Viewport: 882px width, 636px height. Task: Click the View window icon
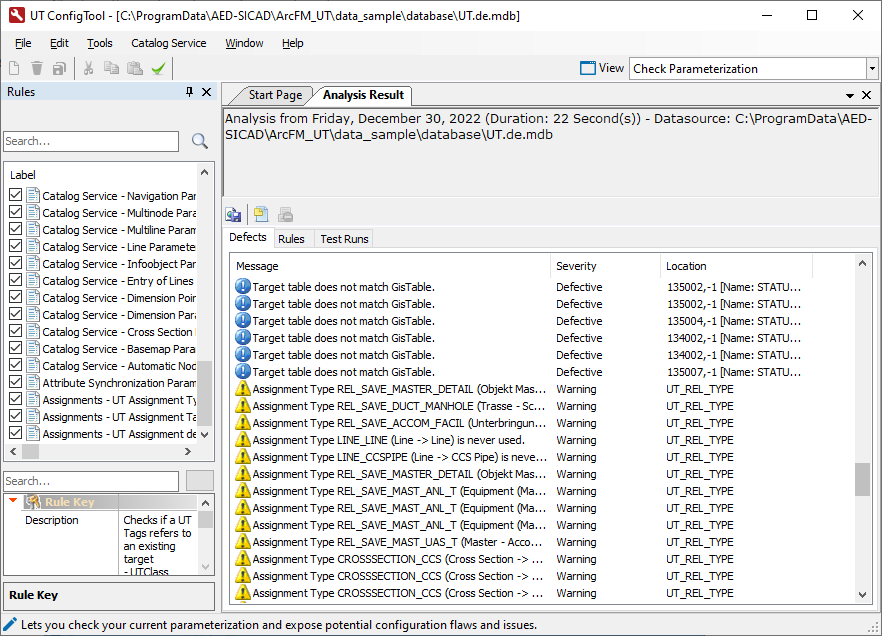click(x=588, y=68)
